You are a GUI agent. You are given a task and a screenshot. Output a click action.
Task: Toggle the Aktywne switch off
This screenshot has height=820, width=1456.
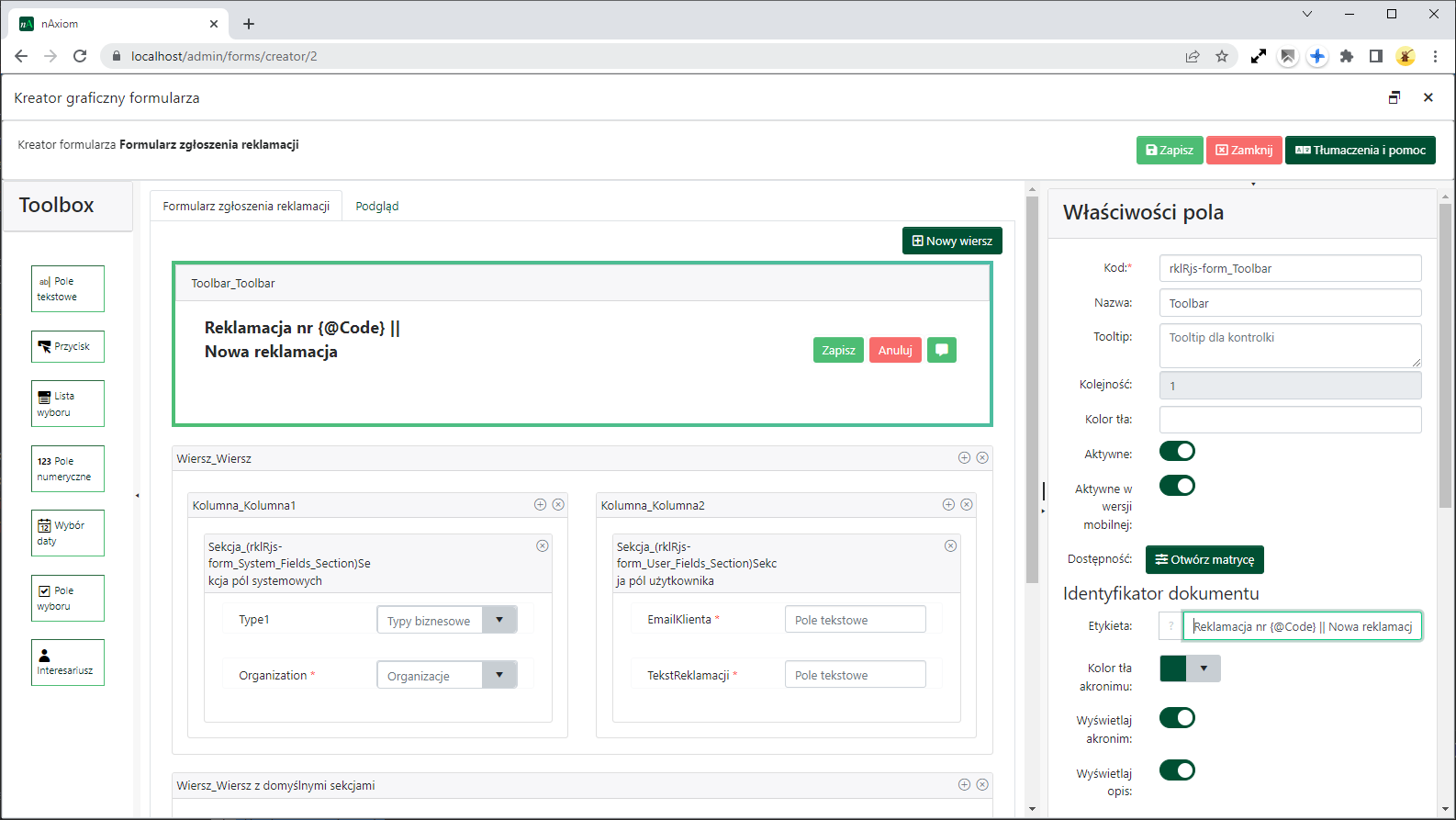point(1177,452)
